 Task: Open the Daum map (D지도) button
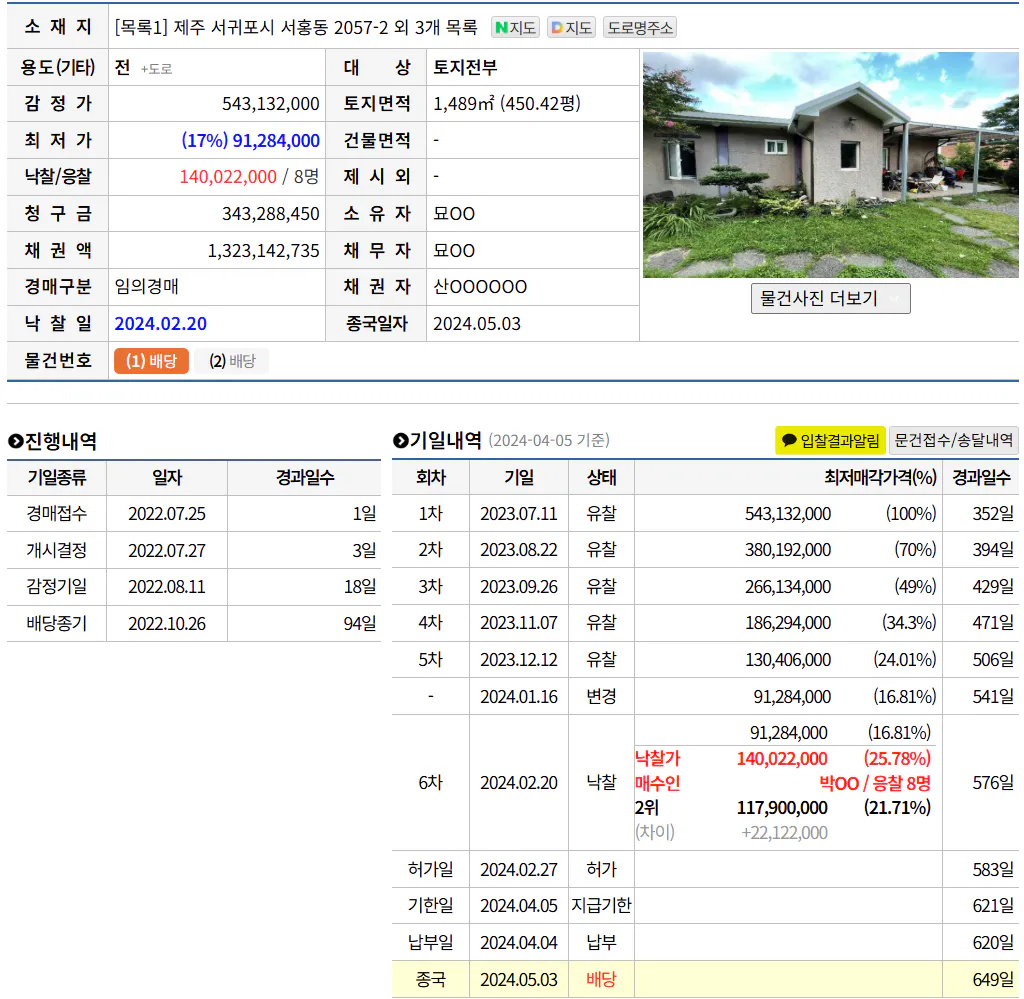tap(571, 28)
